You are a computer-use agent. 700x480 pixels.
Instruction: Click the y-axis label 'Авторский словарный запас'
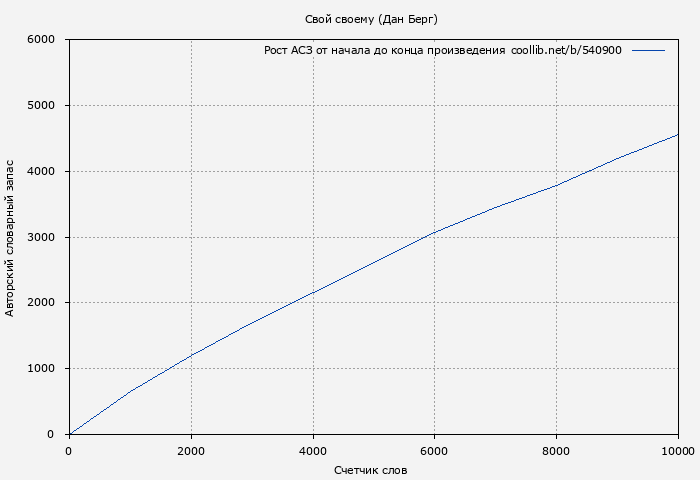[x=11, y=237]
